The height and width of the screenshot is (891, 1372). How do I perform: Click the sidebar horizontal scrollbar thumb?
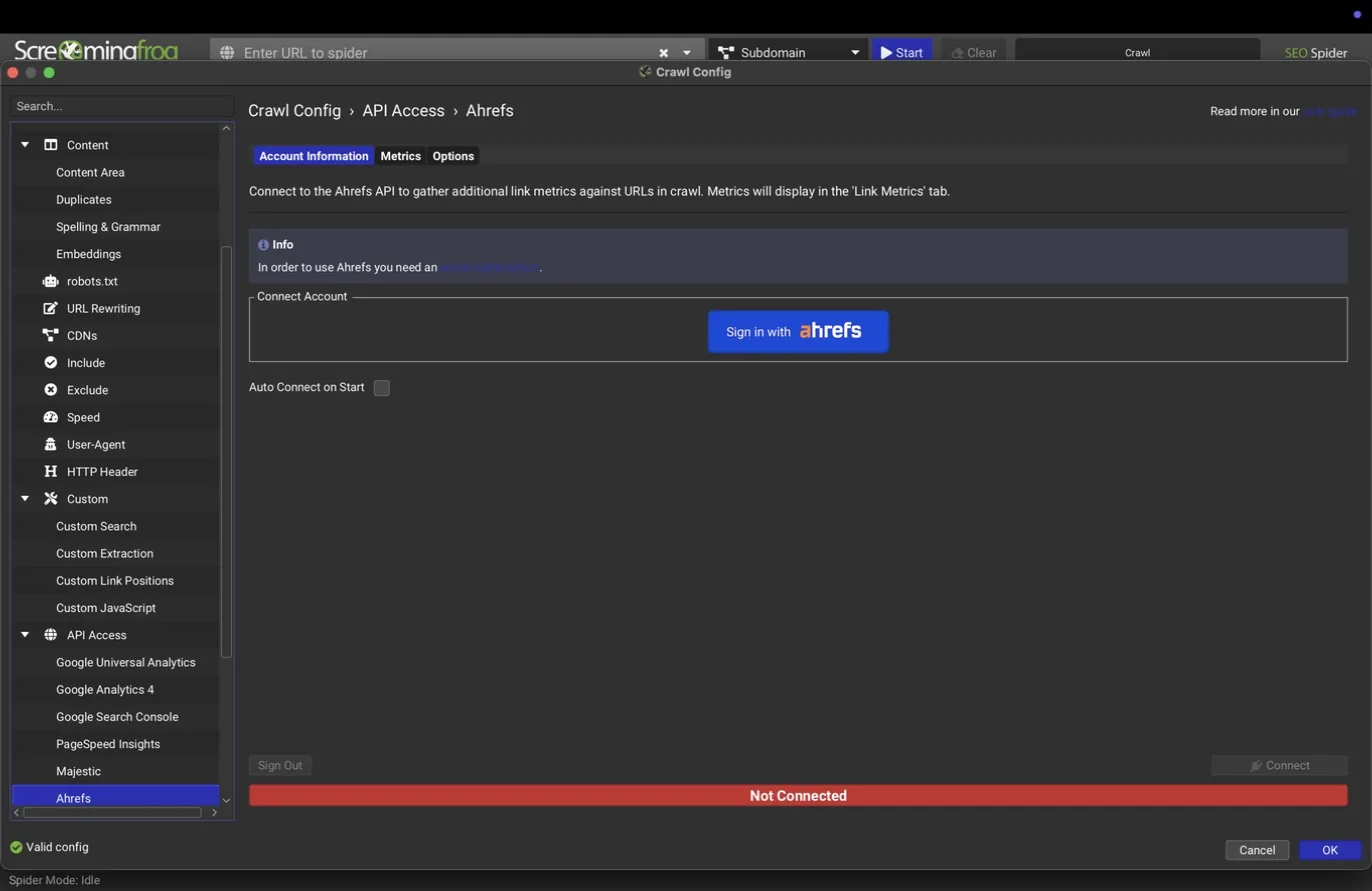coord(113,813)
